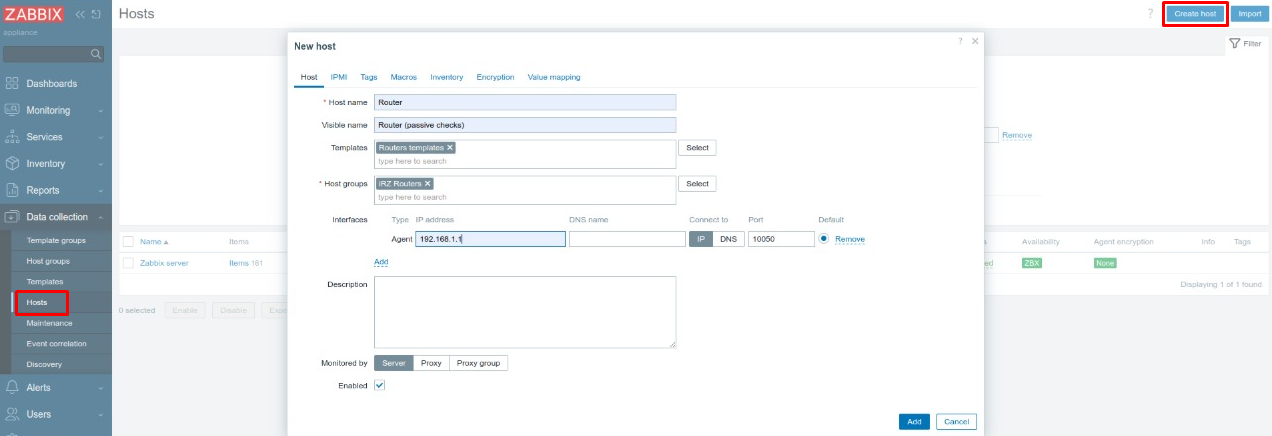This screenshot has height=436, width=1272.
Task: Click the Alerts bell icon
Action: 12,387
